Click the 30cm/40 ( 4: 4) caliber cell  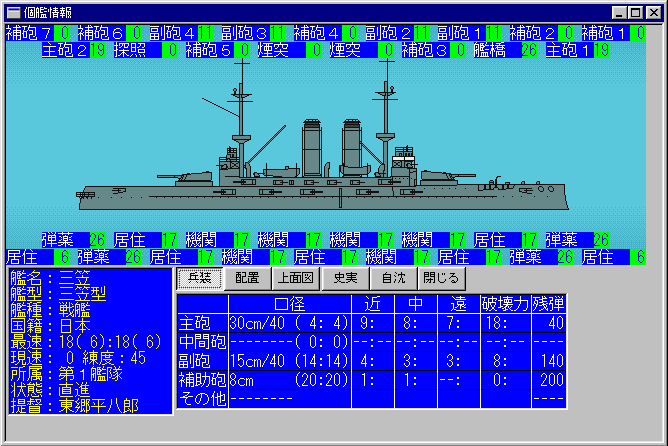pyautogui.click(x=290, y=323)
